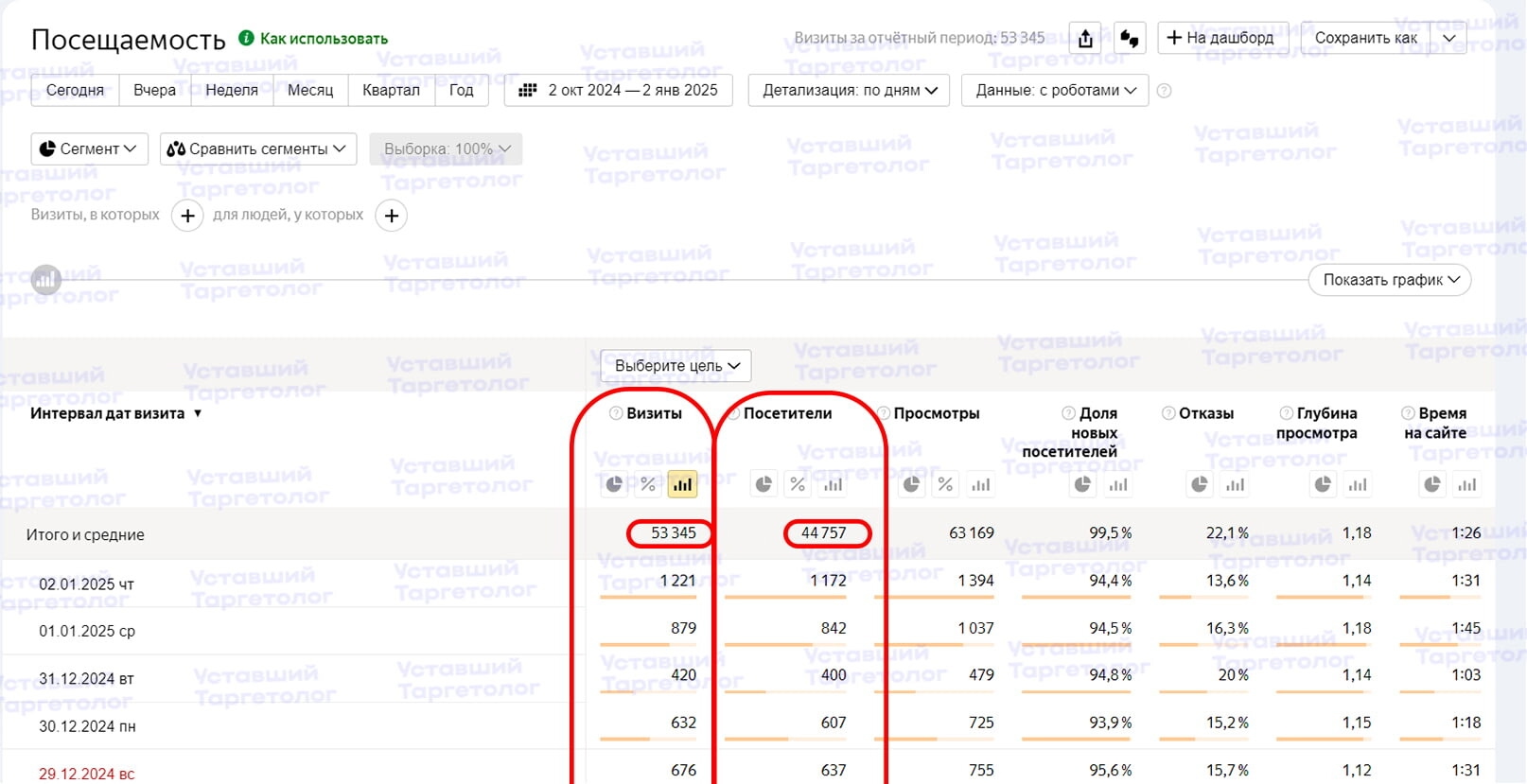The width and height of the screenshot is (1527, 784).
Task: Toggle the percent view for Посетители column
Action: click(x=798, y=485)
